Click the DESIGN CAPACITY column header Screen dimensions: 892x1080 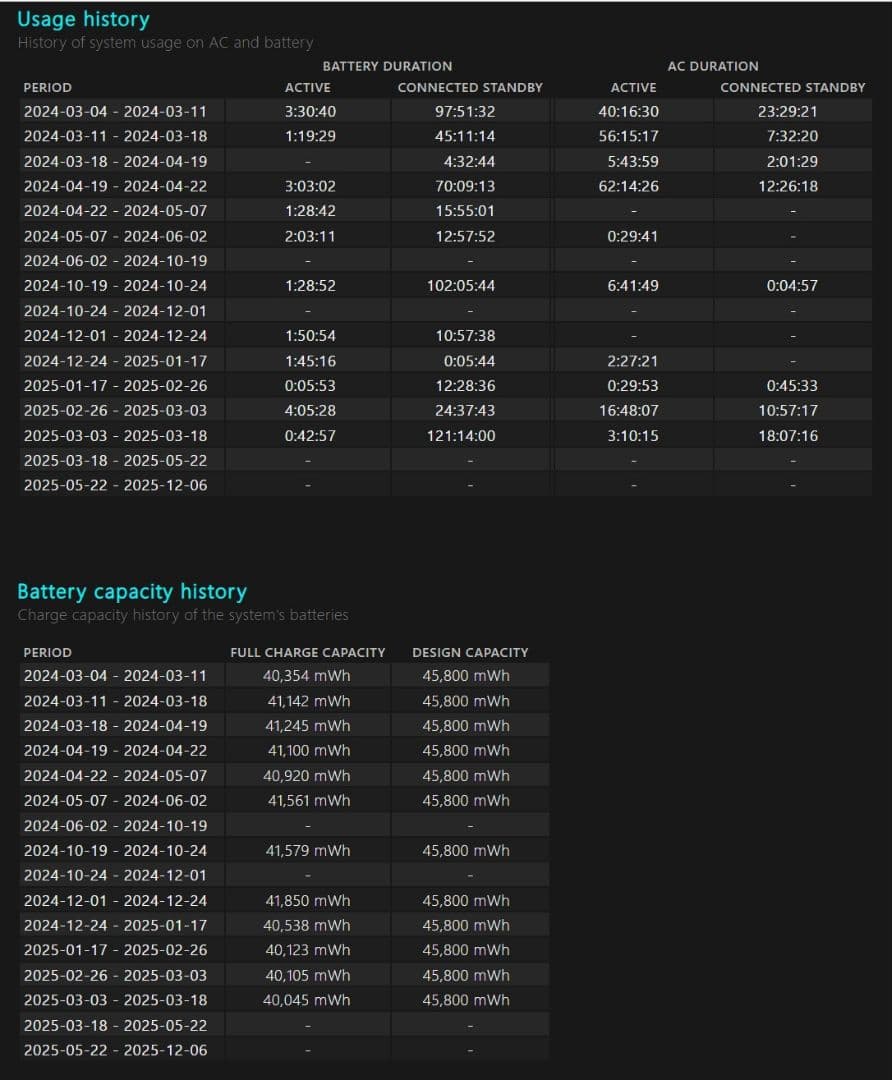(x=470, y=652)
